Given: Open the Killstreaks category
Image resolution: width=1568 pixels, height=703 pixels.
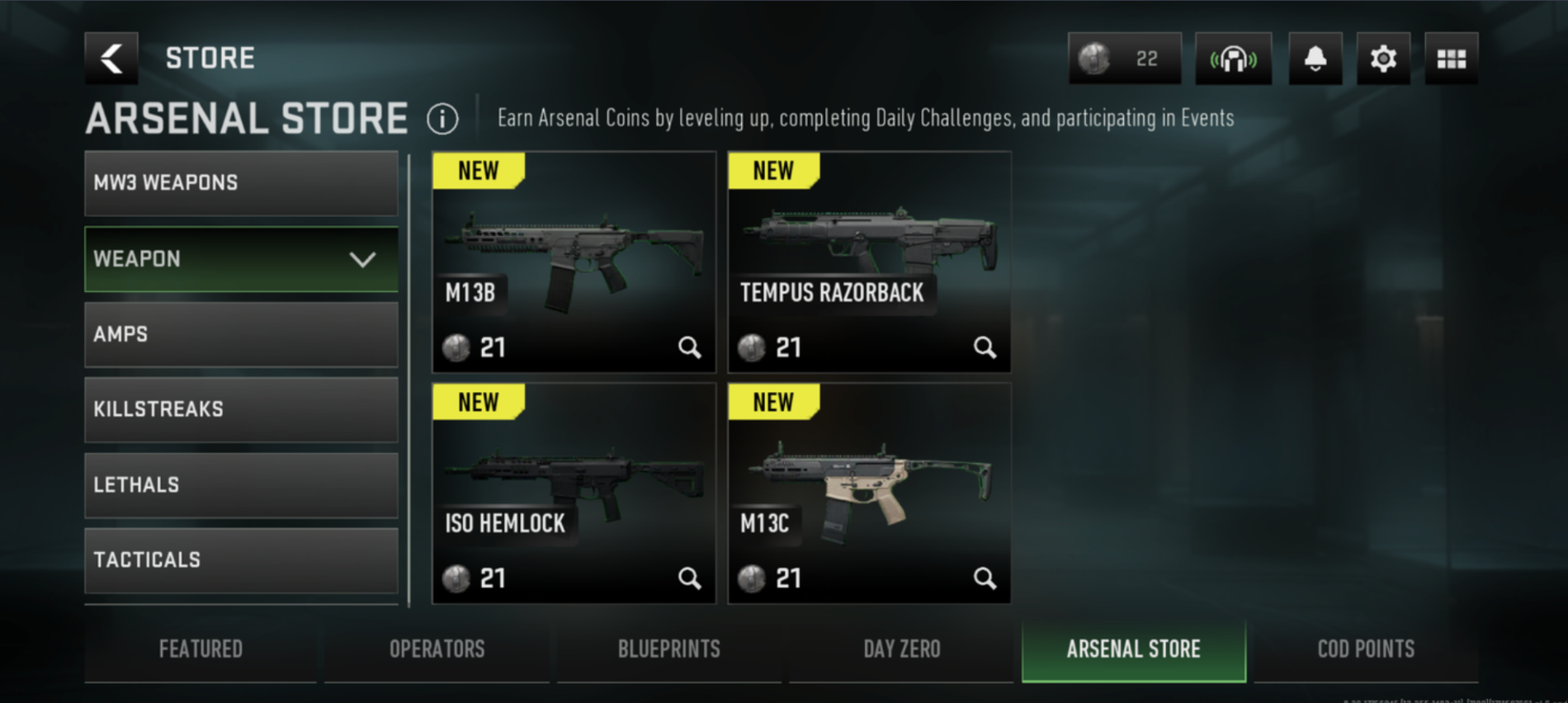Looking at the screenshot, I should click(x=241, y=409).
